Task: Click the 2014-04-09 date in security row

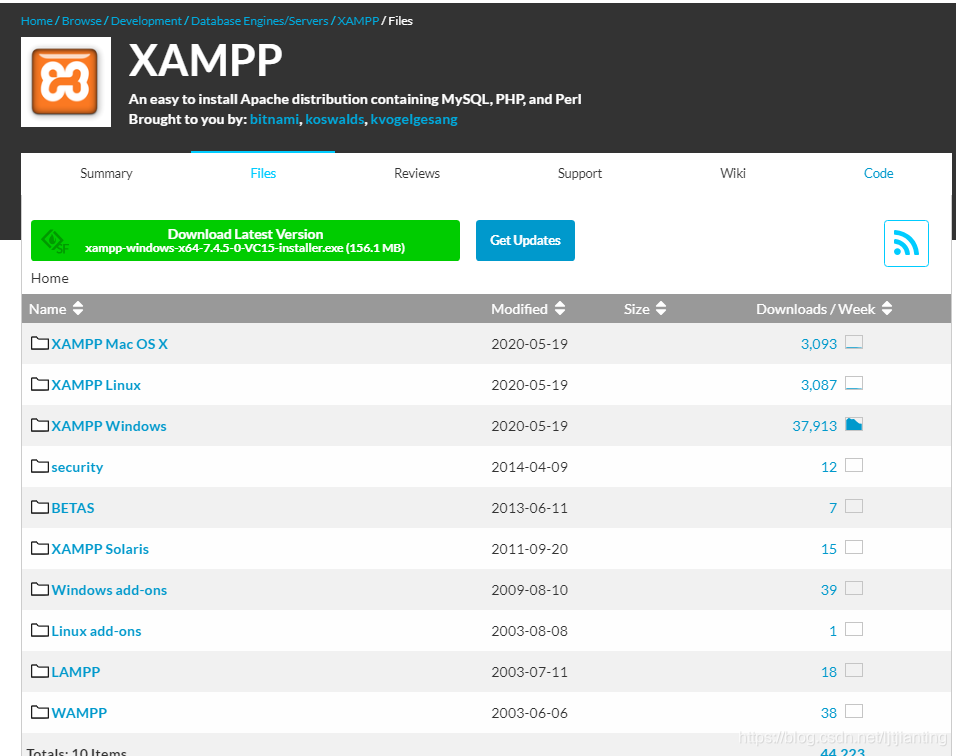Action: click(x=529, y=467)
